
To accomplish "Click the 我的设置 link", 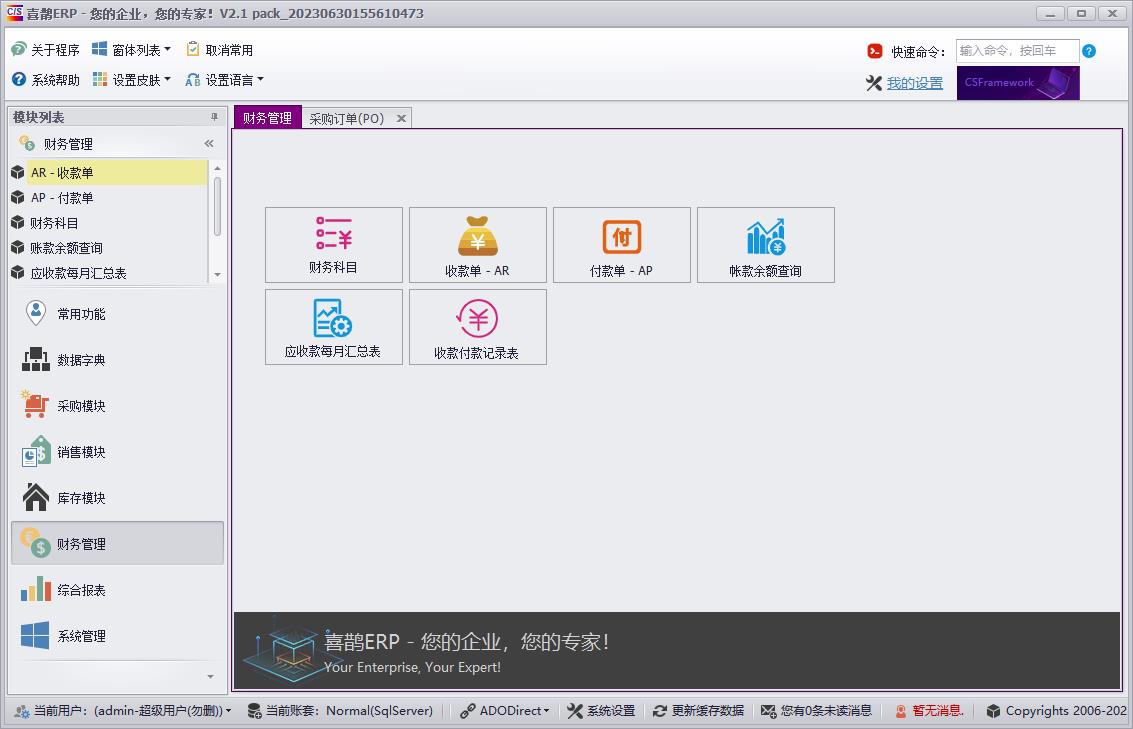I will [x=913, y=82].
